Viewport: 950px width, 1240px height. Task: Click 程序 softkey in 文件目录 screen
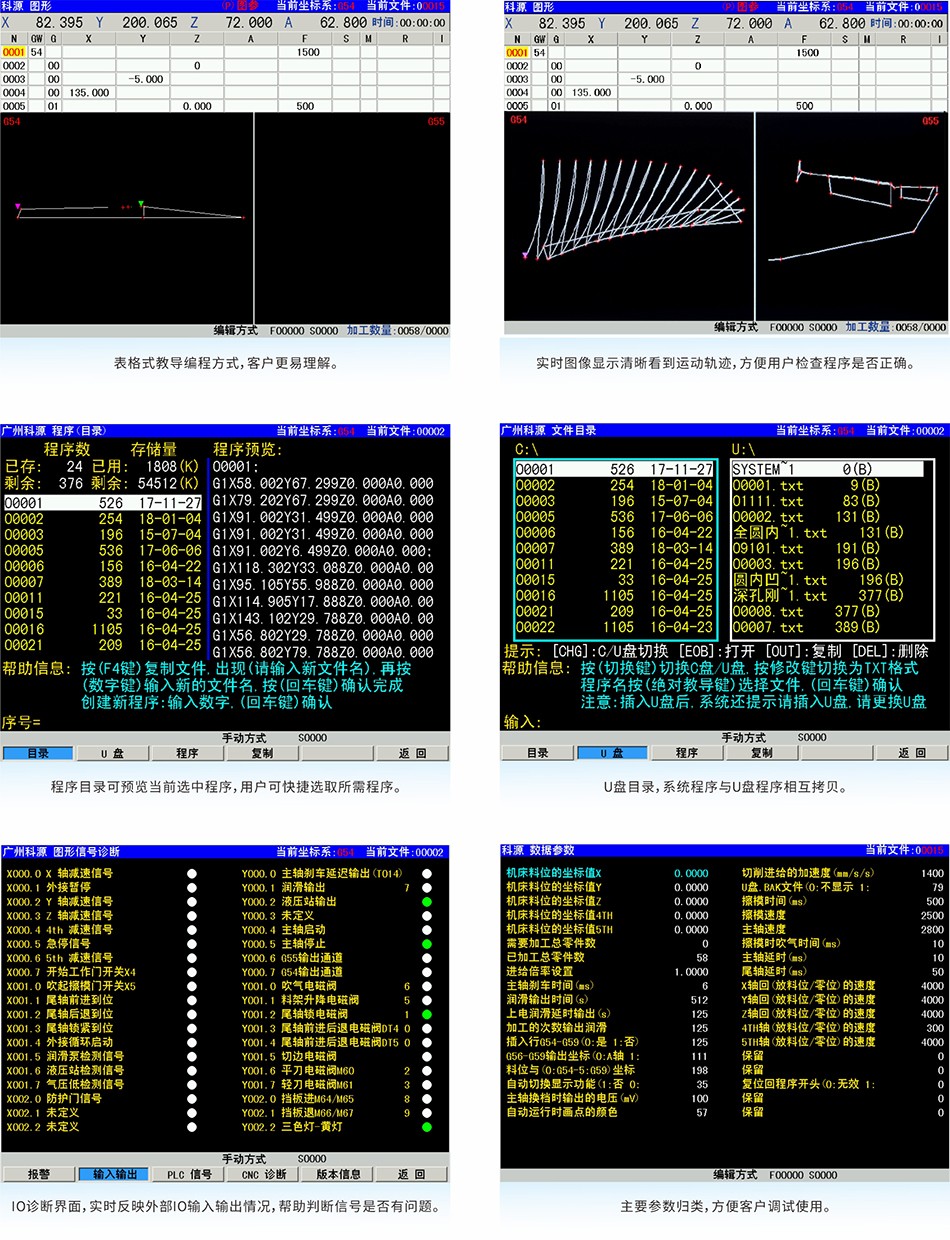click(687, 753)
